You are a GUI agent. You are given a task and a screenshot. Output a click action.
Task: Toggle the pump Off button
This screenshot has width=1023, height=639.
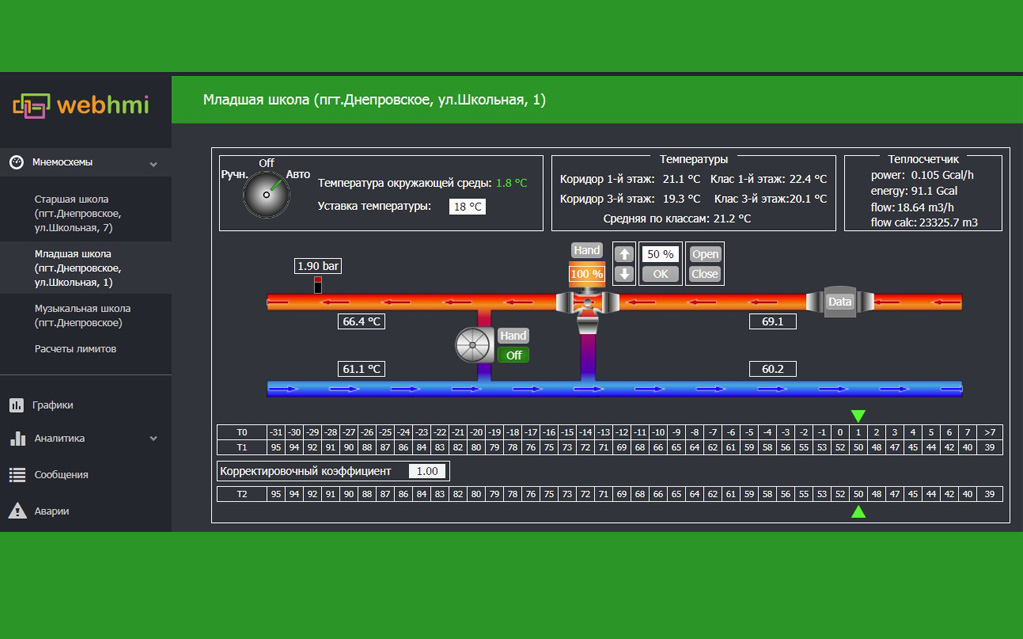click(513, 355)
